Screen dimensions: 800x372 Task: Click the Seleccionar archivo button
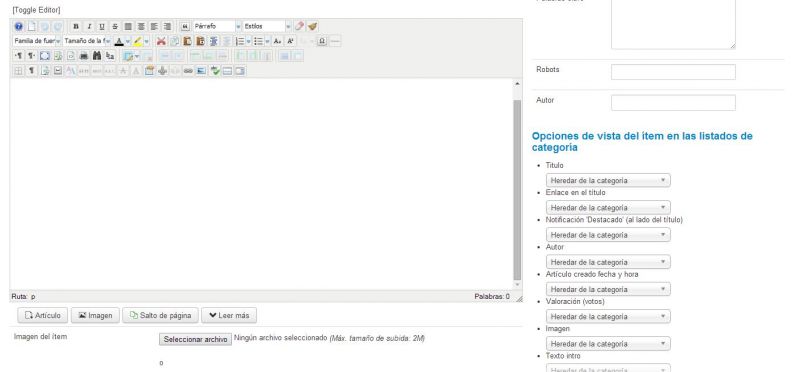click(x=195, y=339)
